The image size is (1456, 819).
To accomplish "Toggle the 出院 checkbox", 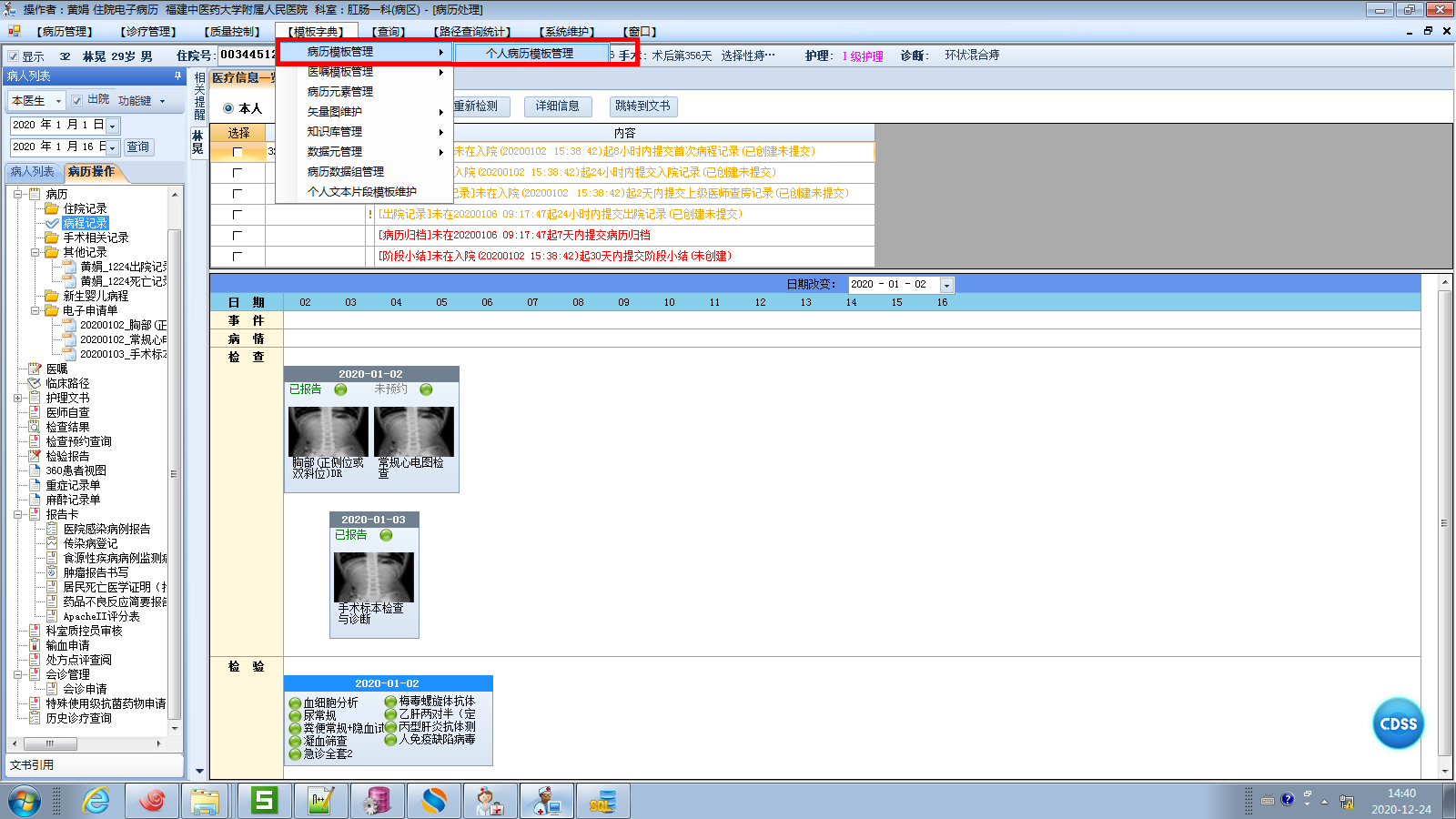I will [x=77, y=100].
